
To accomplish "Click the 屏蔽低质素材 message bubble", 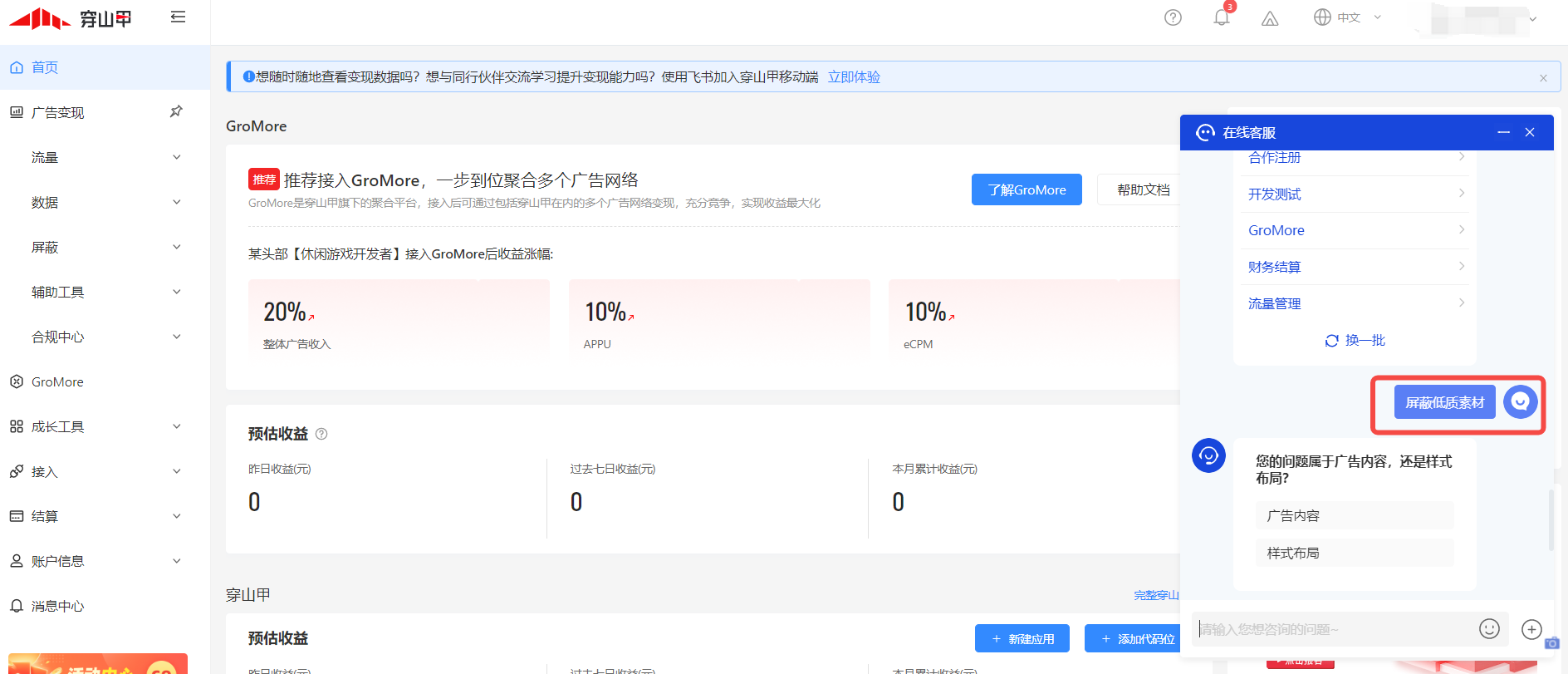I will click(x=1444, y=402).
